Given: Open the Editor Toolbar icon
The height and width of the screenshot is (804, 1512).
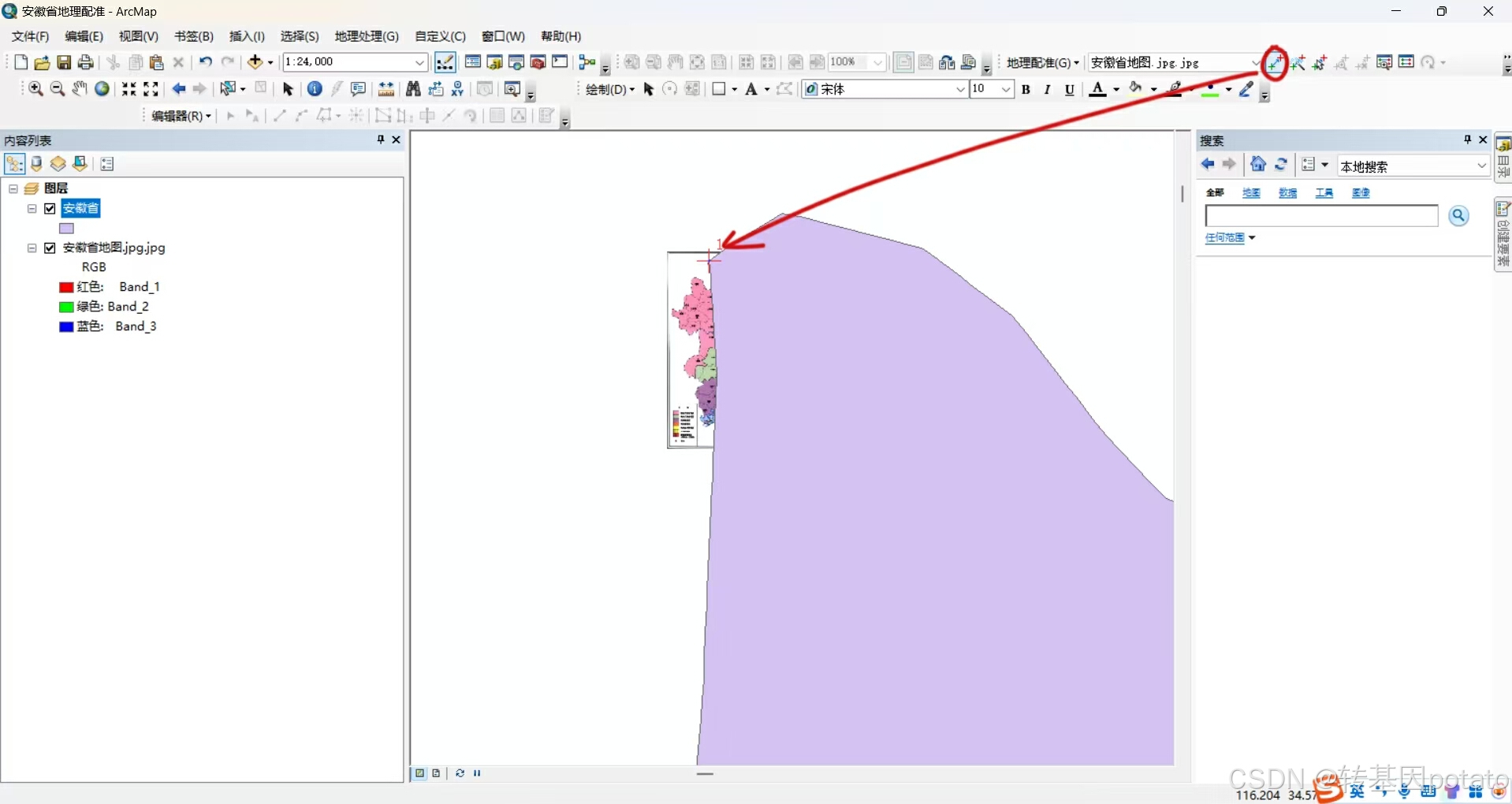Looking at the screenshot, I should pyautogui.click(x=445, y=62).
